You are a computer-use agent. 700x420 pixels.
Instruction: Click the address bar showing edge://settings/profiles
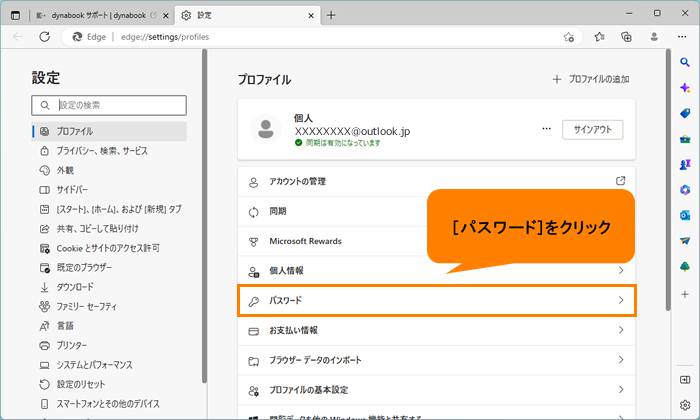(321, 37)
